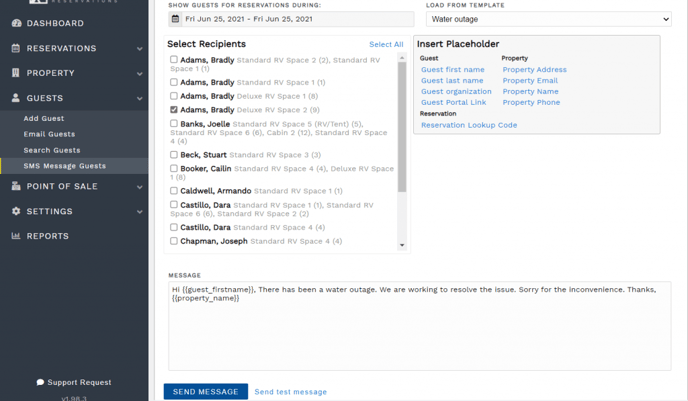Check the Banks, Joelle recipient box
This screenshot has height=401, width=688.
pyautogui.click(x=174, y=124)
